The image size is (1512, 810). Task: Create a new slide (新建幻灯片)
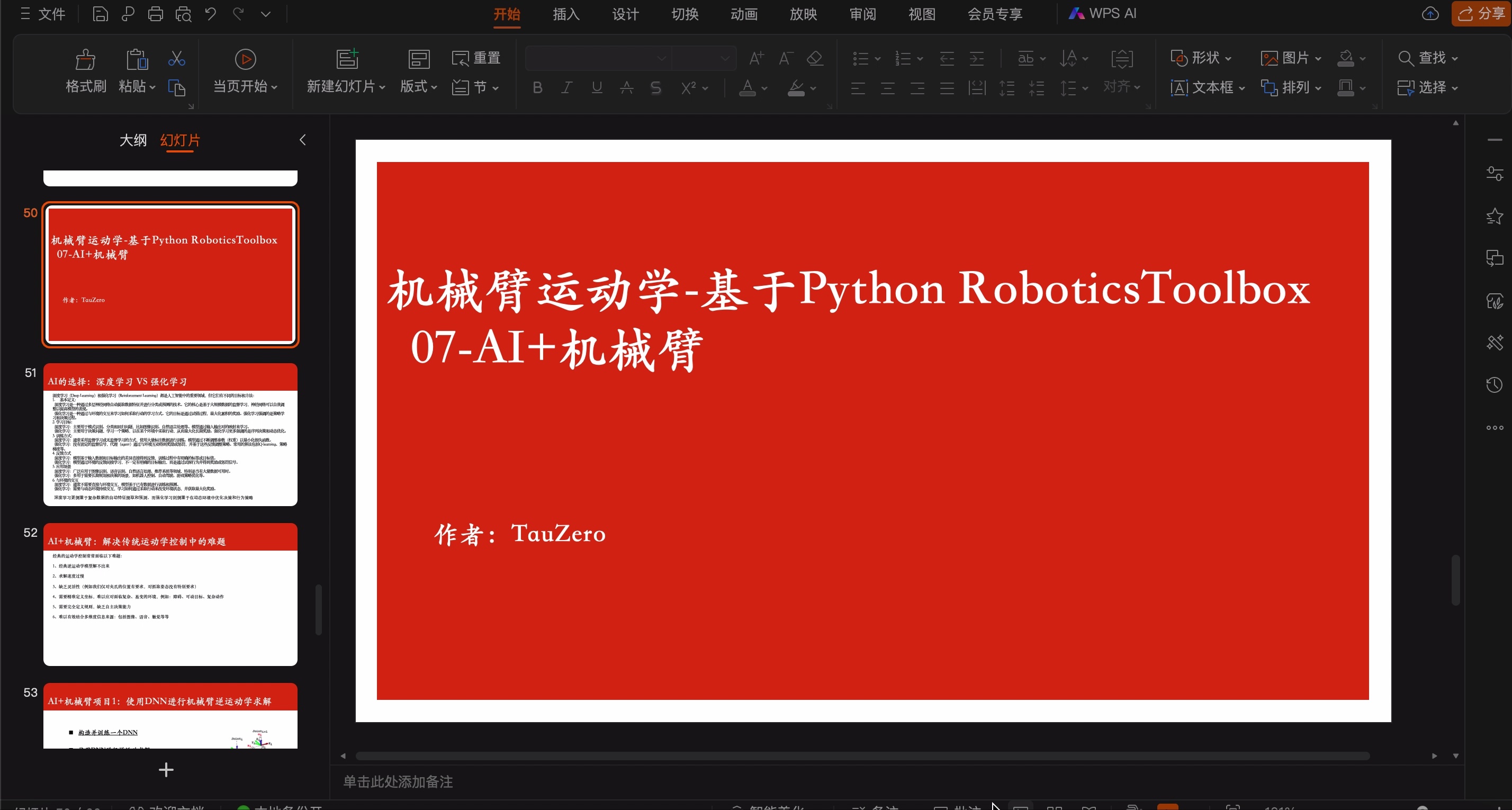click(345, 71)
